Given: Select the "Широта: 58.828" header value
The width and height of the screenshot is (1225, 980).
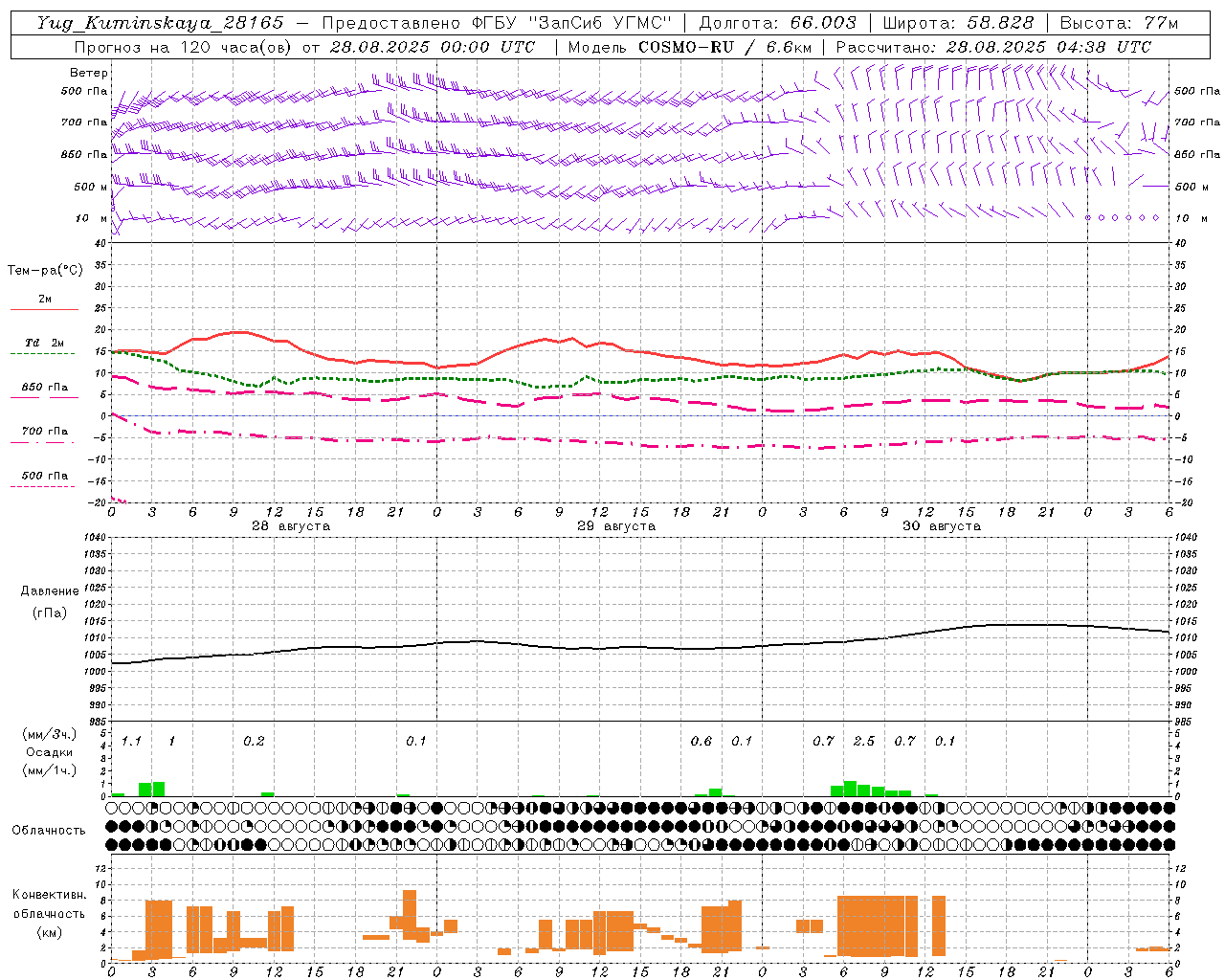Looking at the screenshot, I should click(x=958, y=23).
